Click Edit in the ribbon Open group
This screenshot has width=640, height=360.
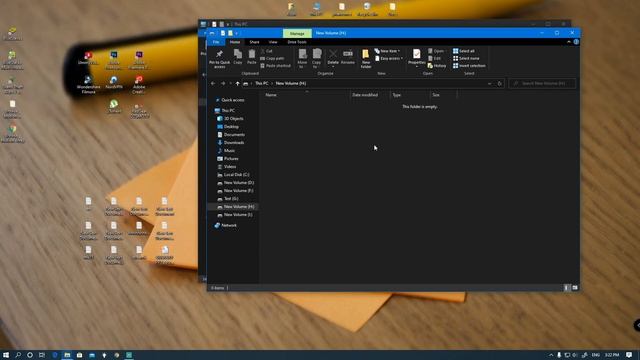[434, 58]
